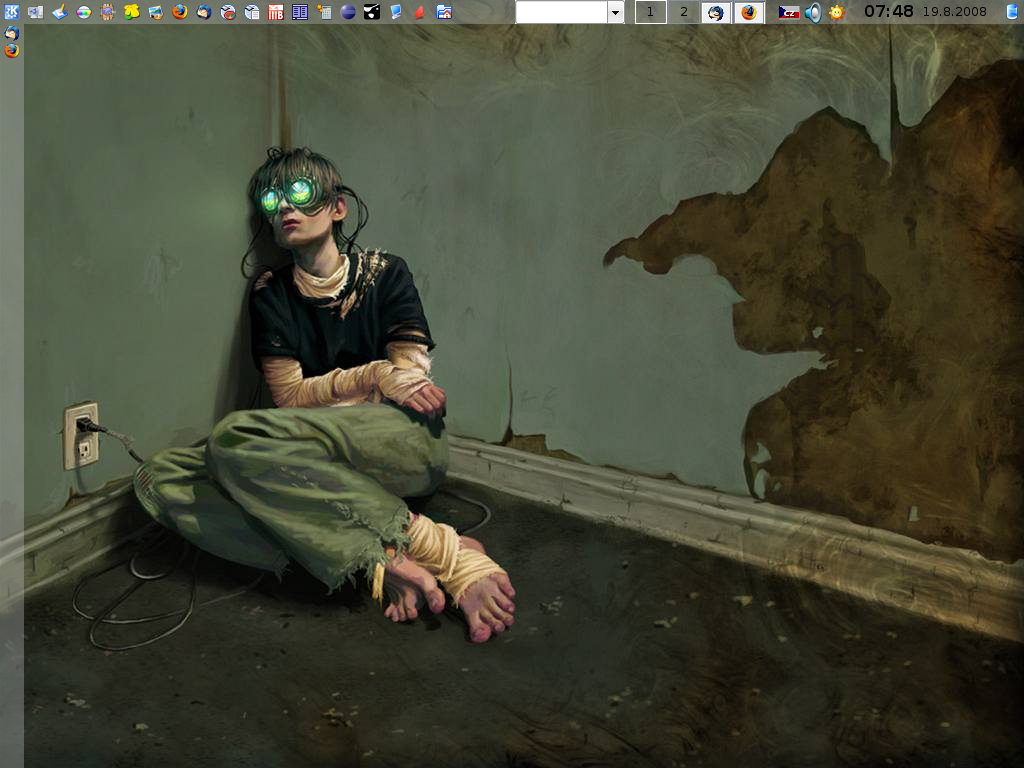The height and width of the screenshot is (768, 1024).
Task: Launch the red bird application icon
Action: (420, 12)
